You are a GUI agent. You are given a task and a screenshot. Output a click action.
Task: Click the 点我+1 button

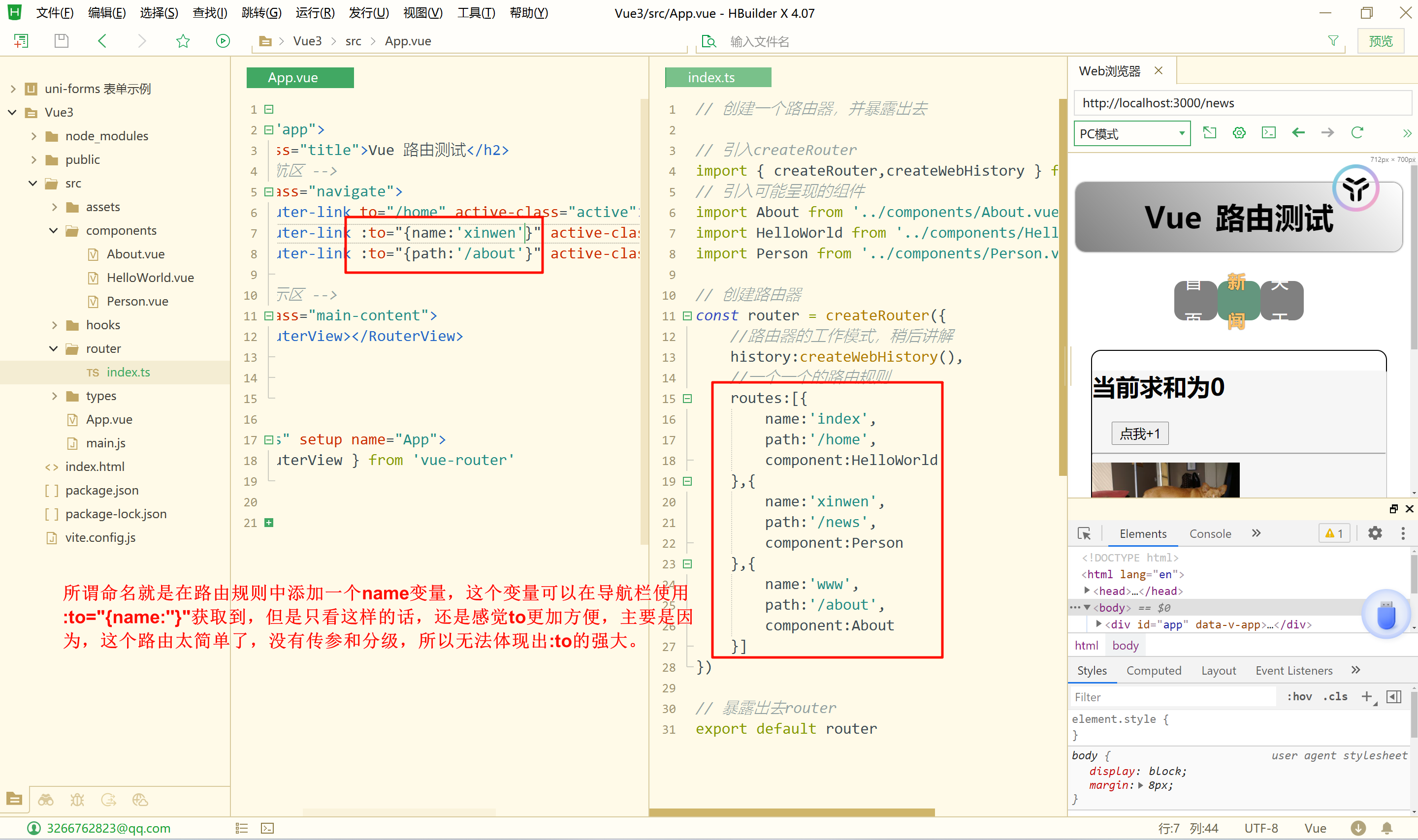click(x=1139, y=434)
